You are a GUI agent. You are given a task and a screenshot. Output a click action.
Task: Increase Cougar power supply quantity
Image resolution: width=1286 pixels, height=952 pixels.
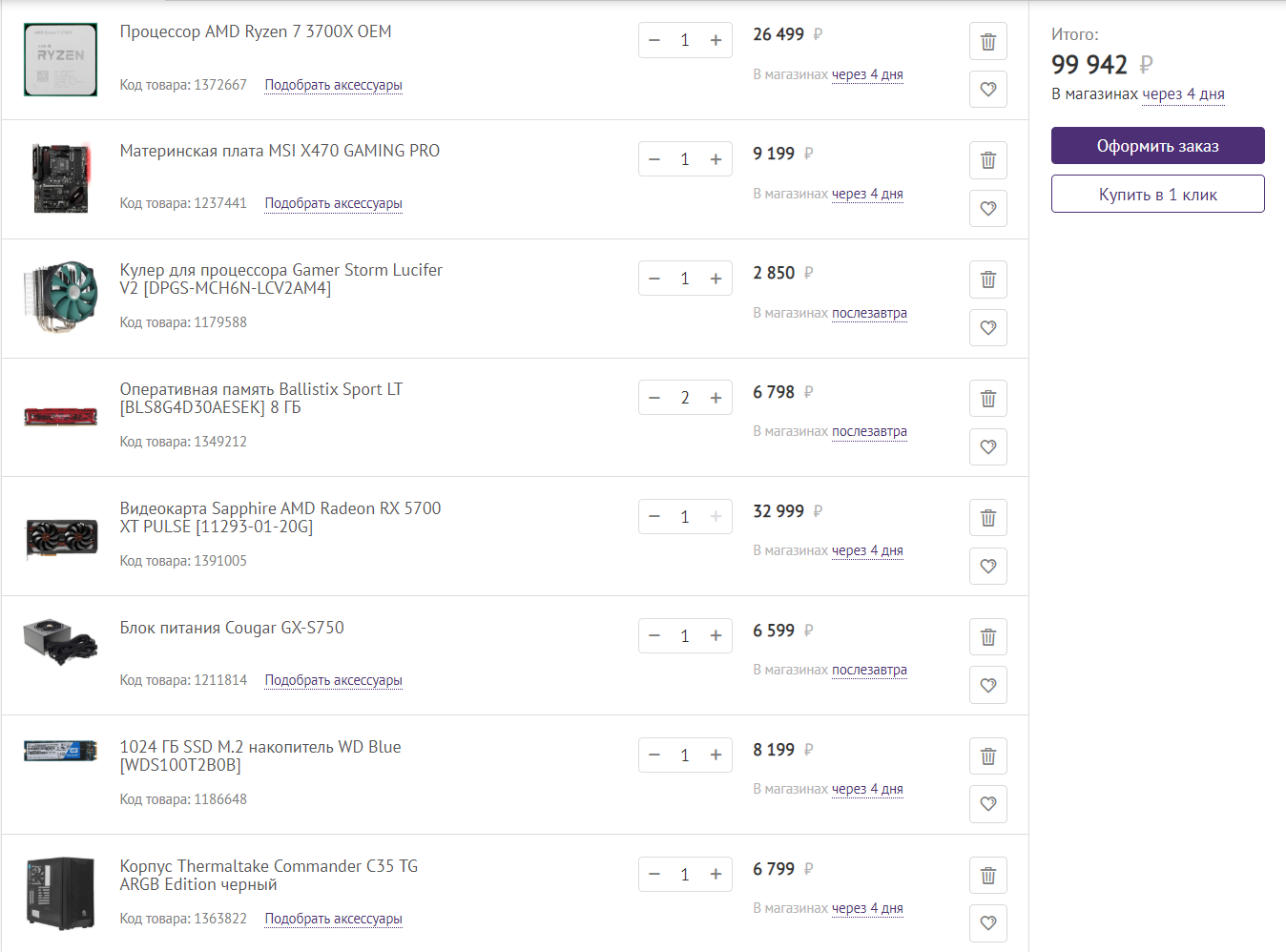(x=716, y=636)
